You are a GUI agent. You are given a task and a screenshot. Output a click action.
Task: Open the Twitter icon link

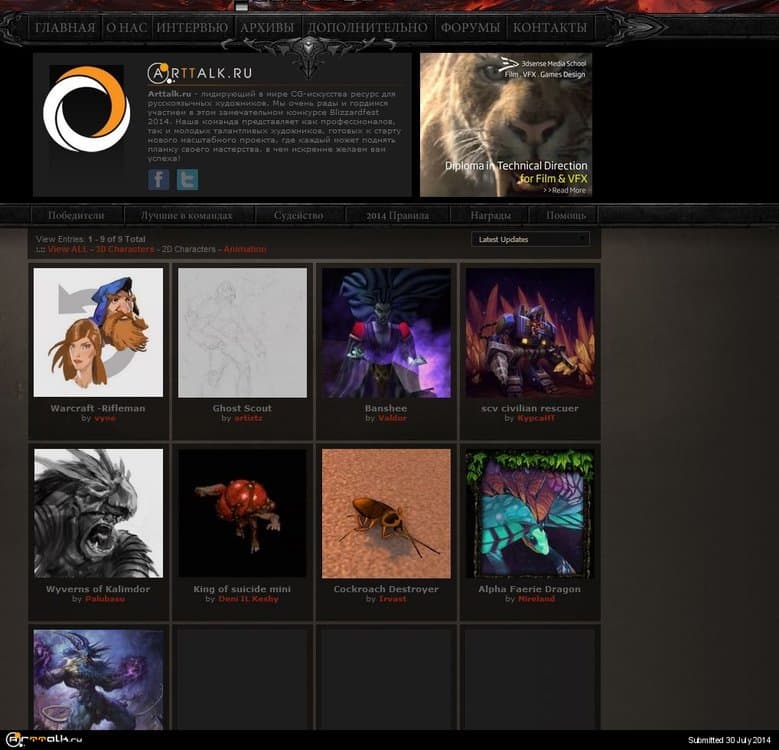click(x=187, y=179)
